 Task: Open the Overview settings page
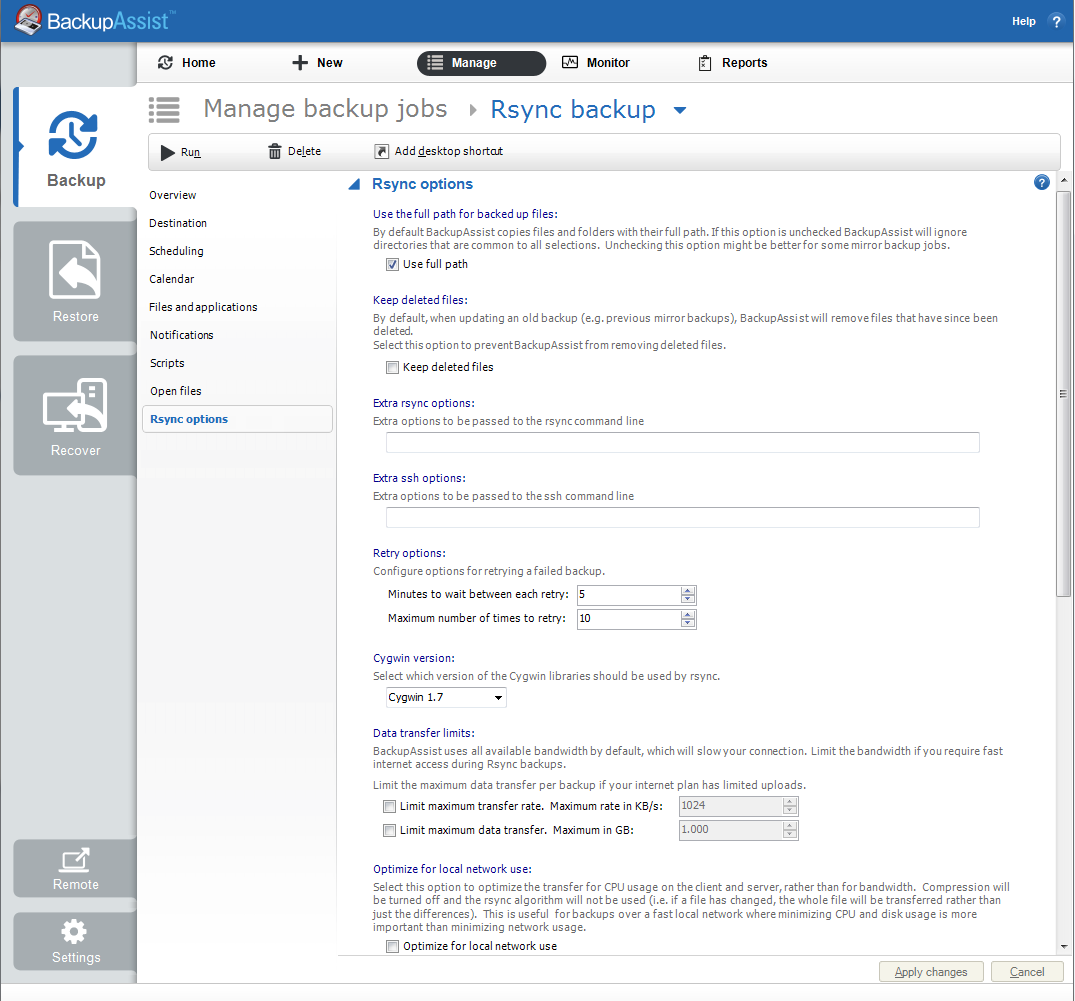tap(173, 195)
